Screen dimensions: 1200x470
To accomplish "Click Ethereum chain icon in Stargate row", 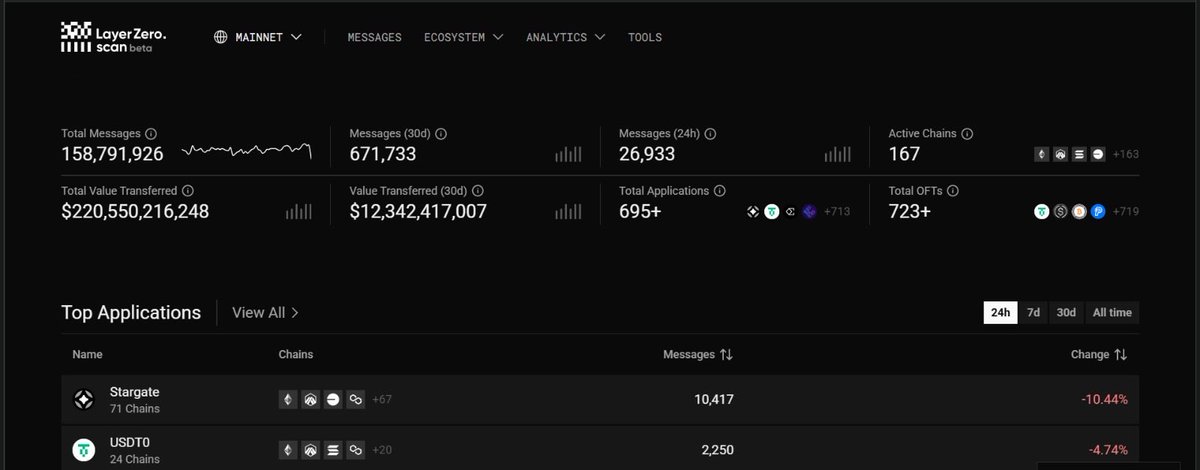I will point(288,399).
